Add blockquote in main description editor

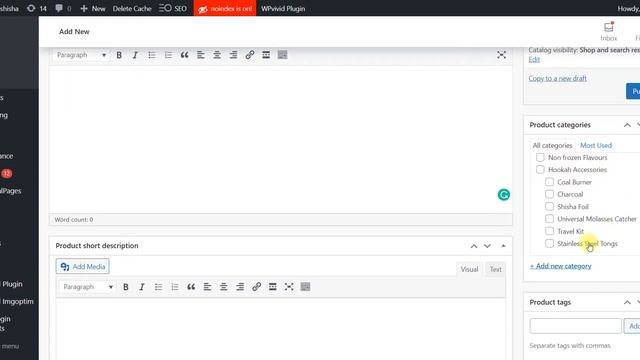tap(184, 55)
